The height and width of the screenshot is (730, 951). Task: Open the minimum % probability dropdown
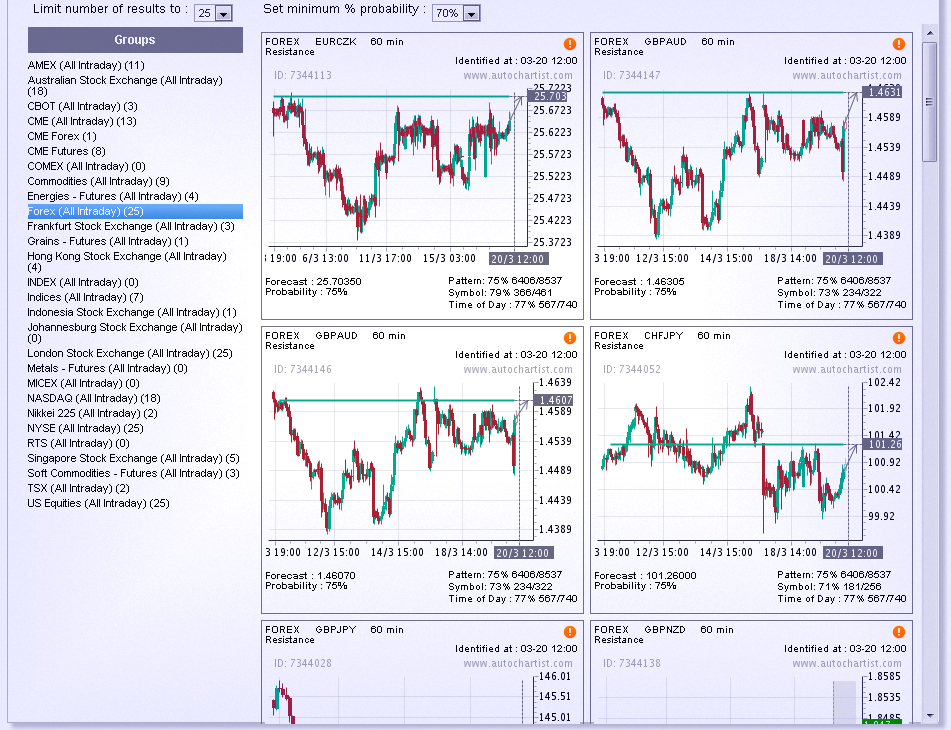pyautogui.click(x=457, y=13)
